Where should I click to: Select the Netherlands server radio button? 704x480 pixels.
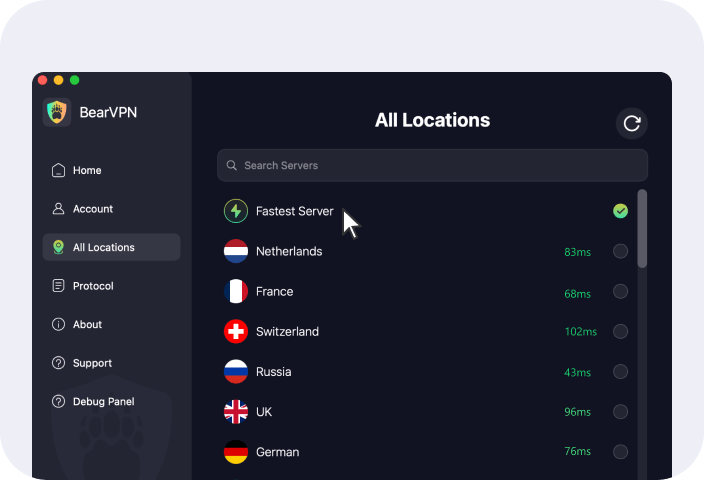point(620,252)
